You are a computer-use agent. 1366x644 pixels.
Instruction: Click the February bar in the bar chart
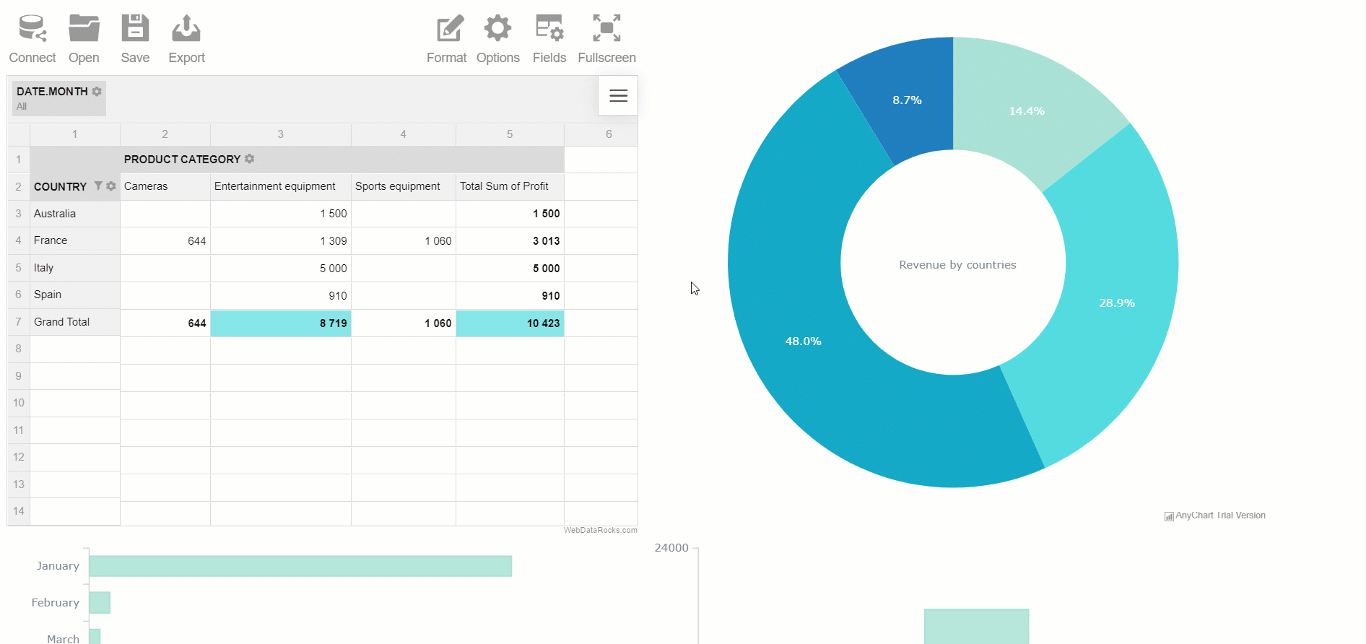tap(99, 603)
